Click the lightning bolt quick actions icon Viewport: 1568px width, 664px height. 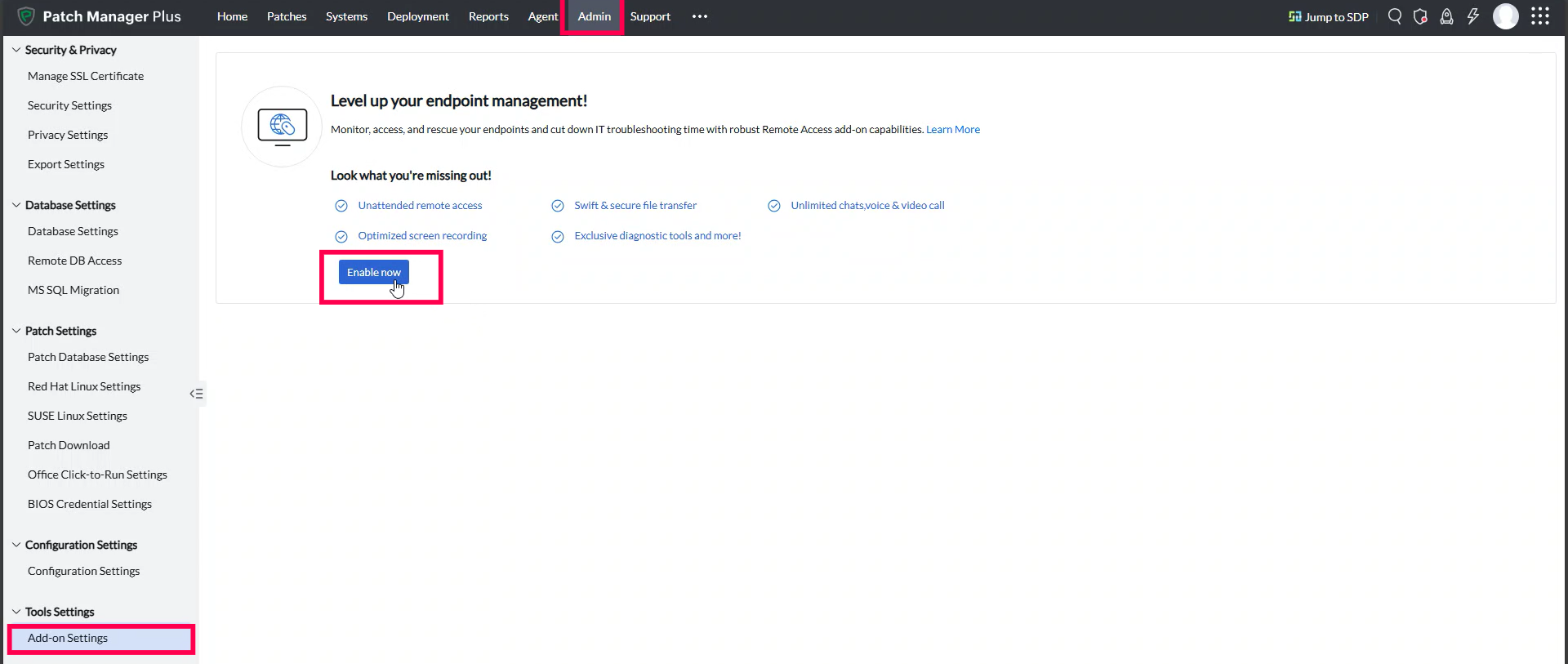coord(1473,16)
